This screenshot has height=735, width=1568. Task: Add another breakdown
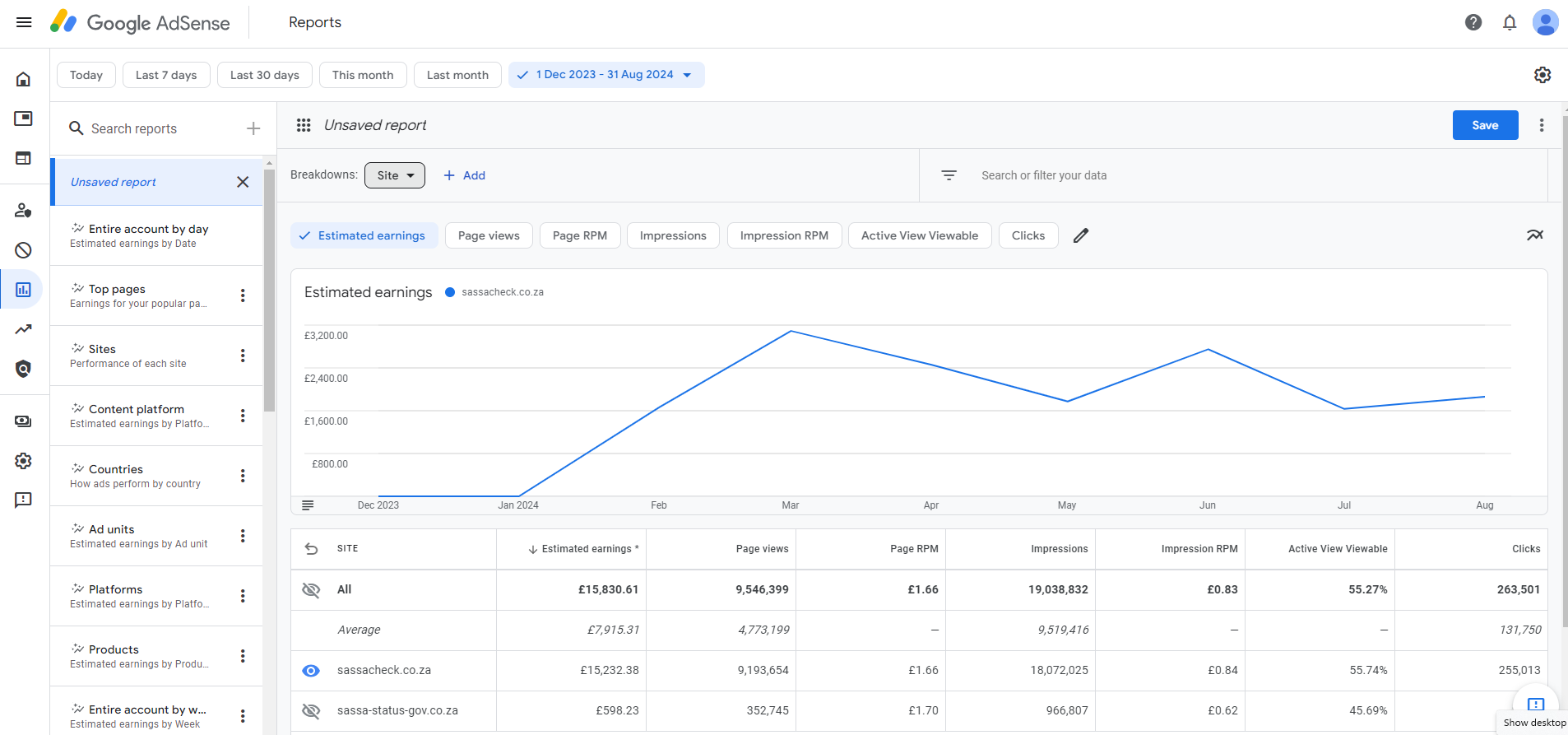(465, 175)
